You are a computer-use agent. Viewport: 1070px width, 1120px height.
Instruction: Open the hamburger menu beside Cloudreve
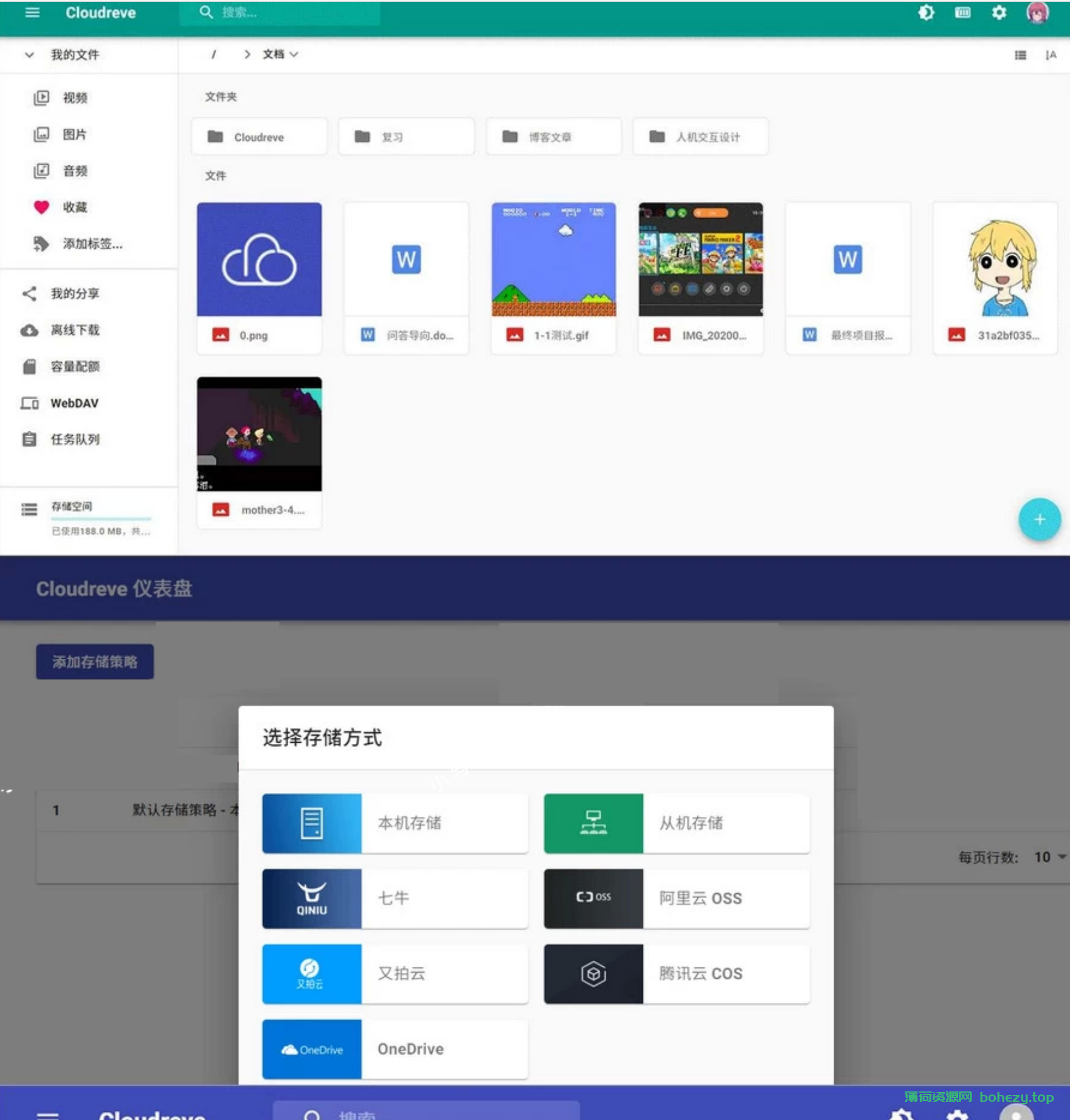pos(32,13)
